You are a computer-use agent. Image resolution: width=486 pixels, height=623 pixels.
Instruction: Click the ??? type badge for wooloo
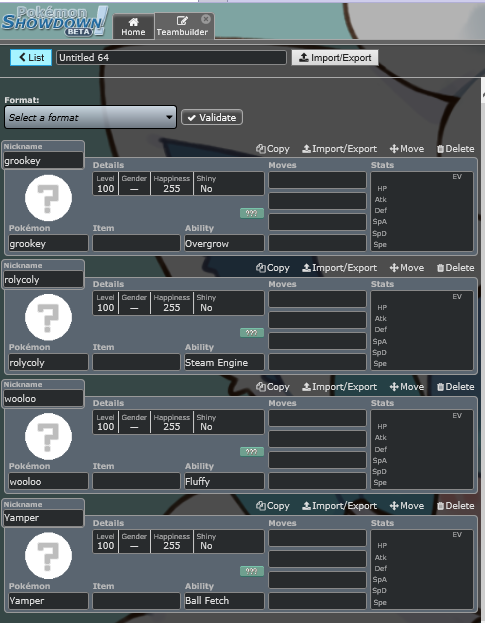pos(252,452)
